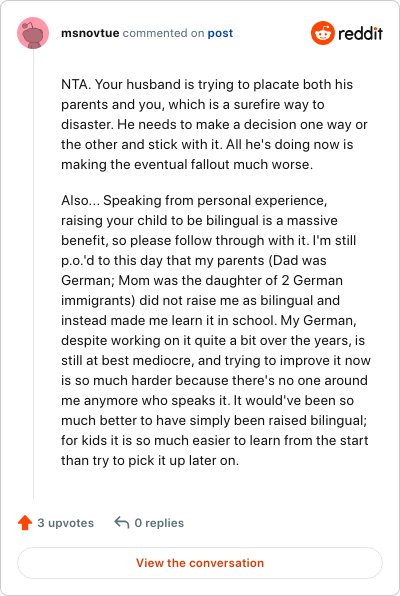The width and height of the screenshot is (400, 596).
Task: Click the line mentioning "2 German" immigrants
Action: click(x=202, y=281)
